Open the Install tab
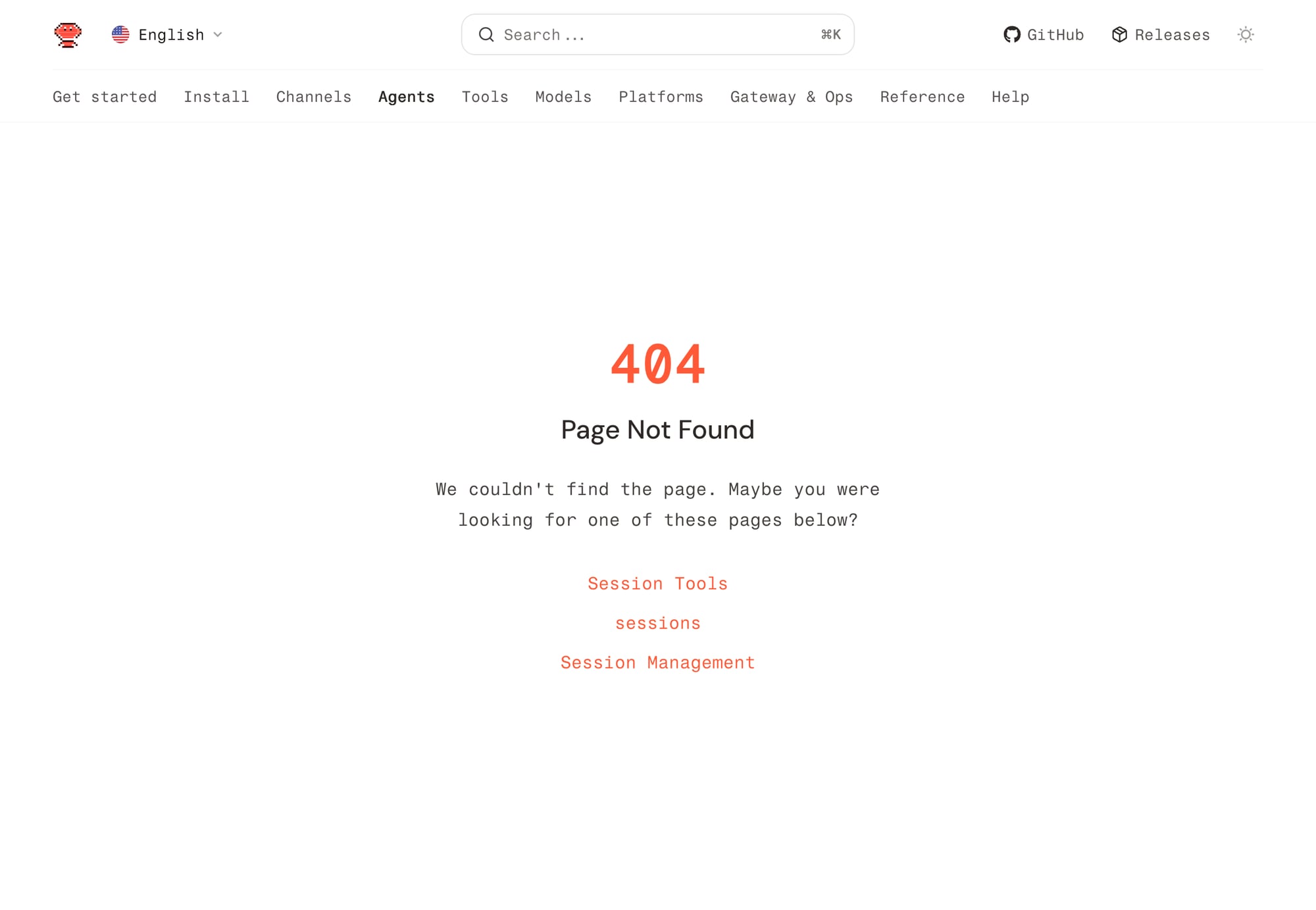This screenshot has height=910, width=1316. [216, 97]
